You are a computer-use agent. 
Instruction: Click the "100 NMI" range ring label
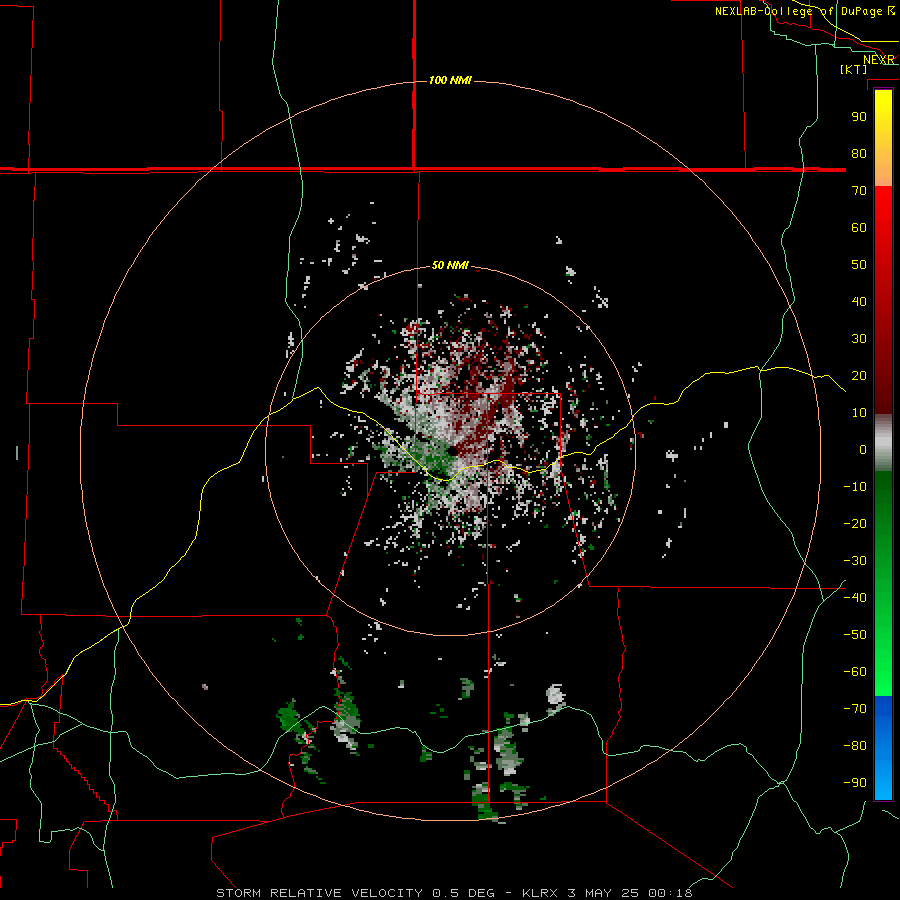[x=450, y=80]
